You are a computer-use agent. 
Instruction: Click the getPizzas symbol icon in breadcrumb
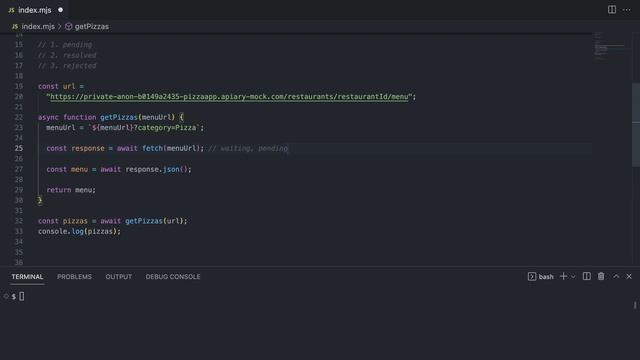coord(69,27)
